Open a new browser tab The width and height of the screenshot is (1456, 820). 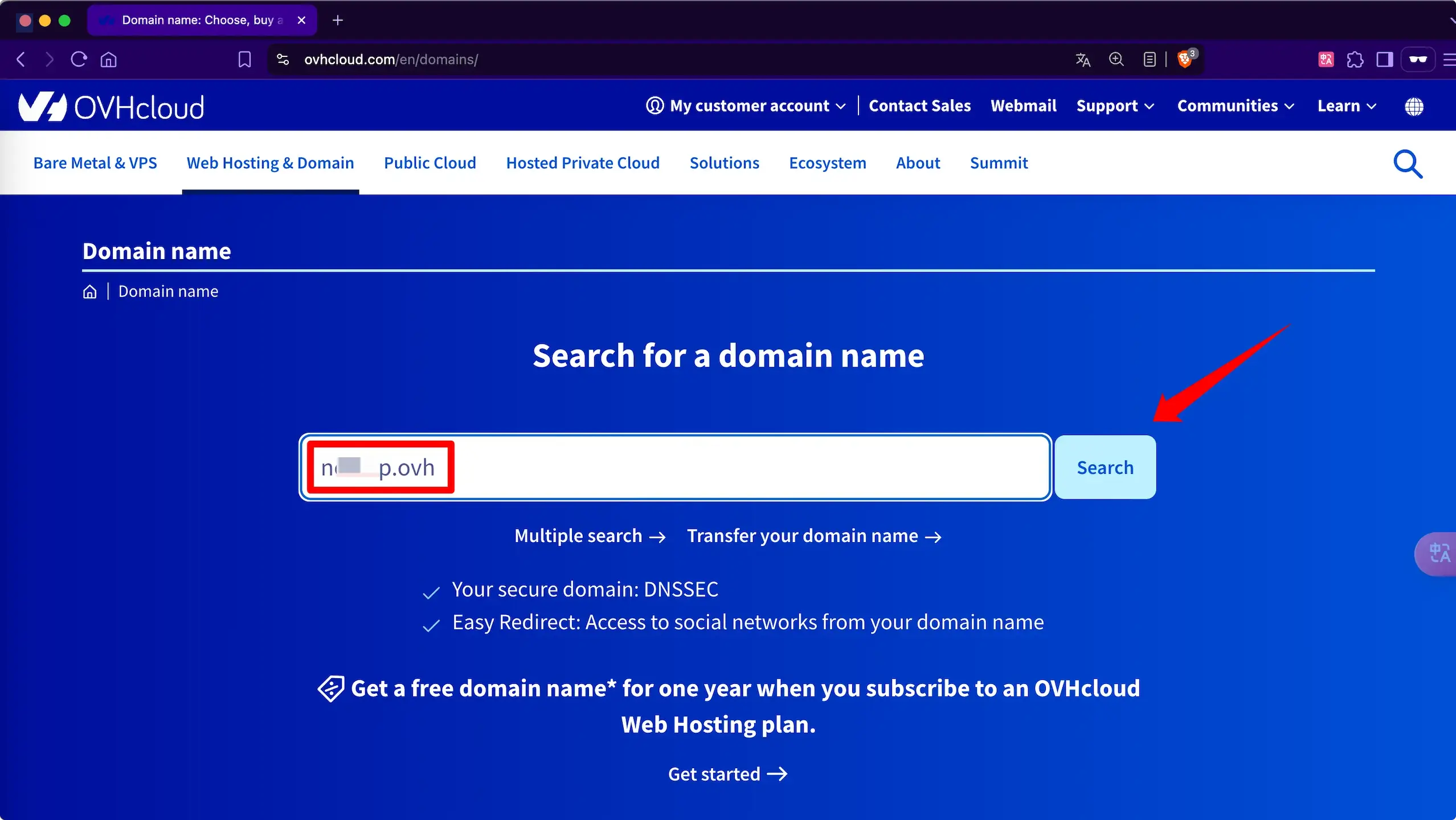(x=338, y=20)
